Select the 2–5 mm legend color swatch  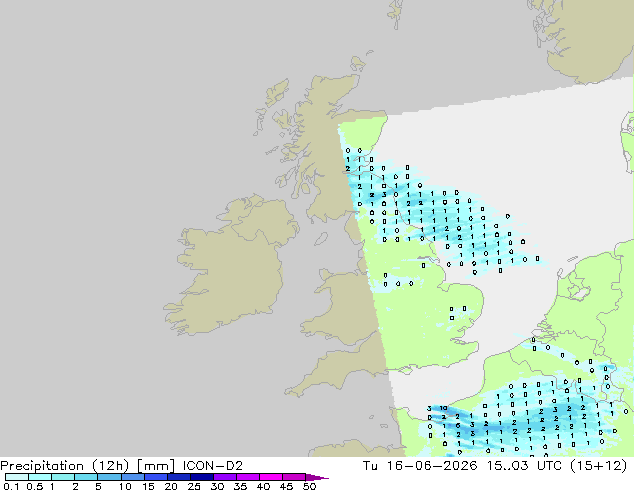[x=86, y=477]
